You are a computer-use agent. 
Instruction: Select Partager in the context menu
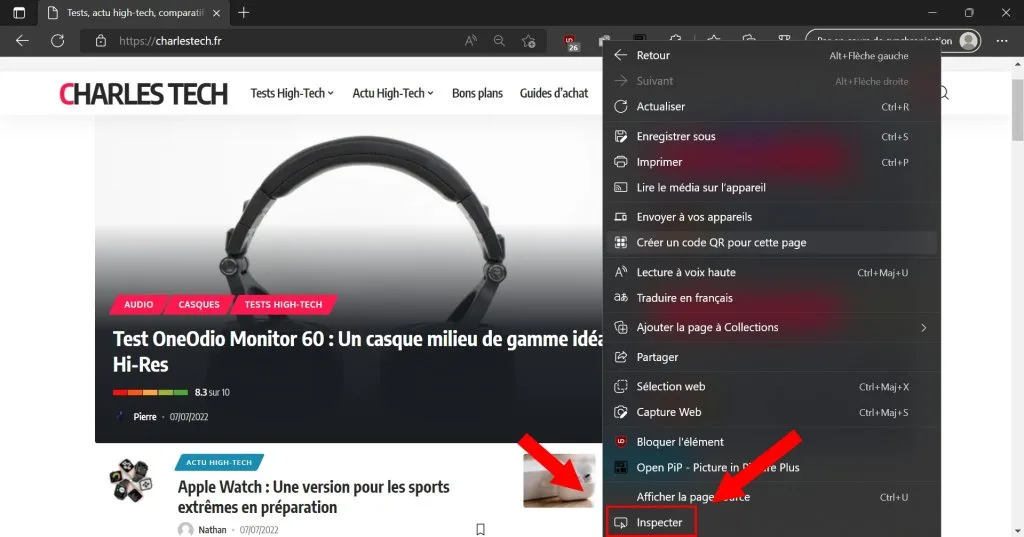771,357
